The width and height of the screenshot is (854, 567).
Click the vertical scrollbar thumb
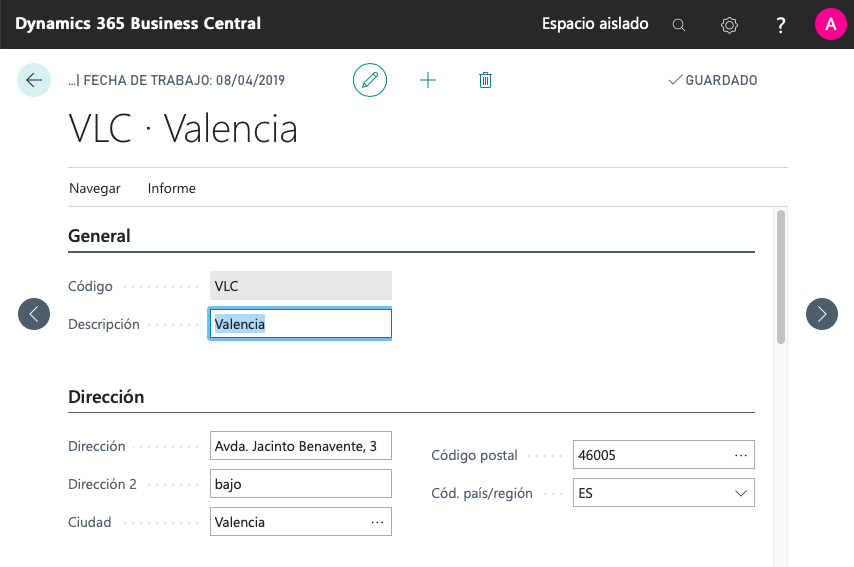[781, 276]
